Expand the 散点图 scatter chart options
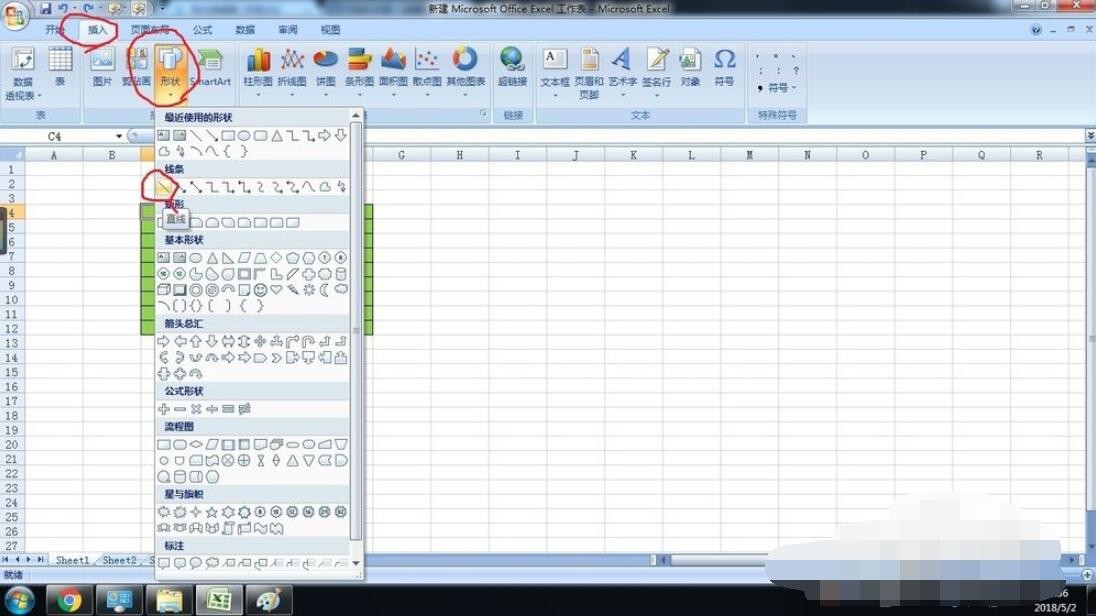Viewport: 1096px width, 616px height. tap(427, 72)
